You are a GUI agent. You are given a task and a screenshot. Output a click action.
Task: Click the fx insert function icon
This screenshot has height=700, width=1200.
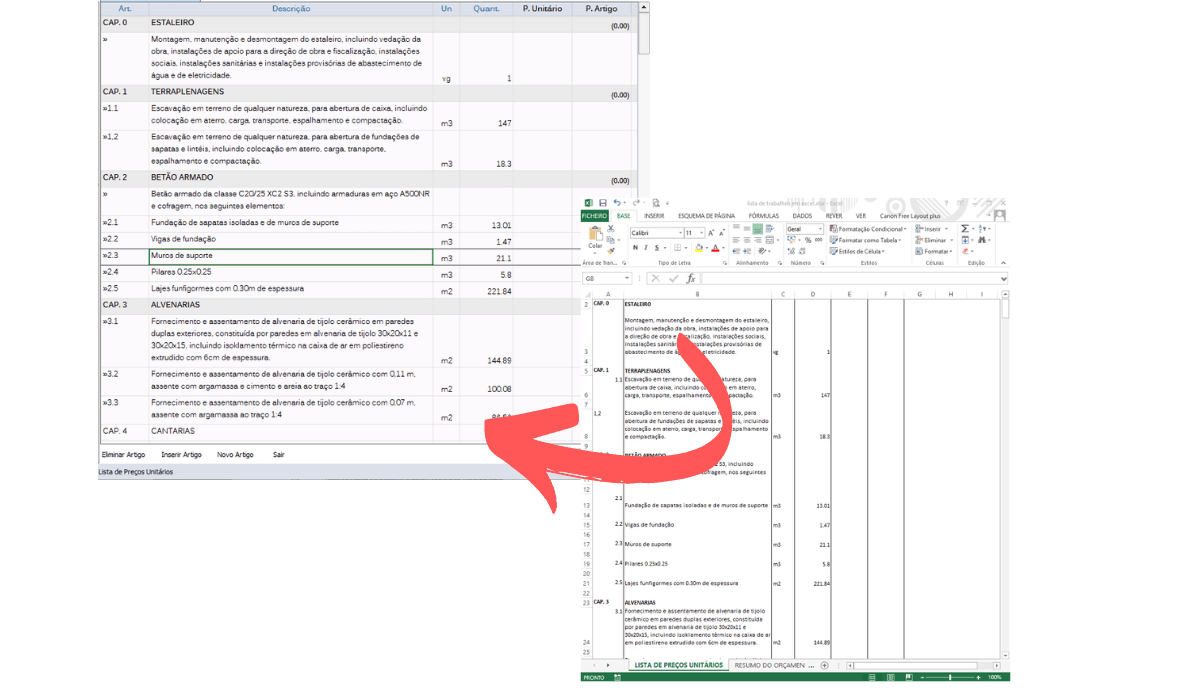pyautogui.click(x=691, y=278)
